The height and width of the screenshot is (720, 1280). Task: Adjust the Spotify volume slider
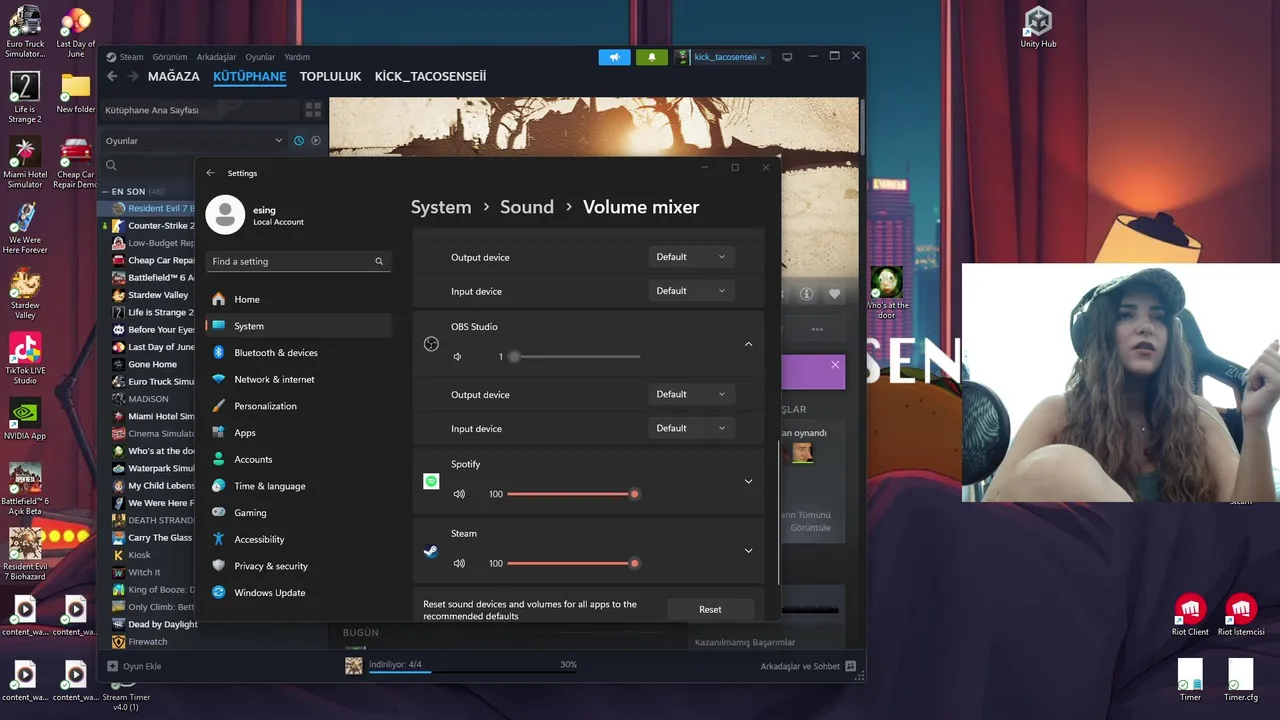(x=575, y=494)
